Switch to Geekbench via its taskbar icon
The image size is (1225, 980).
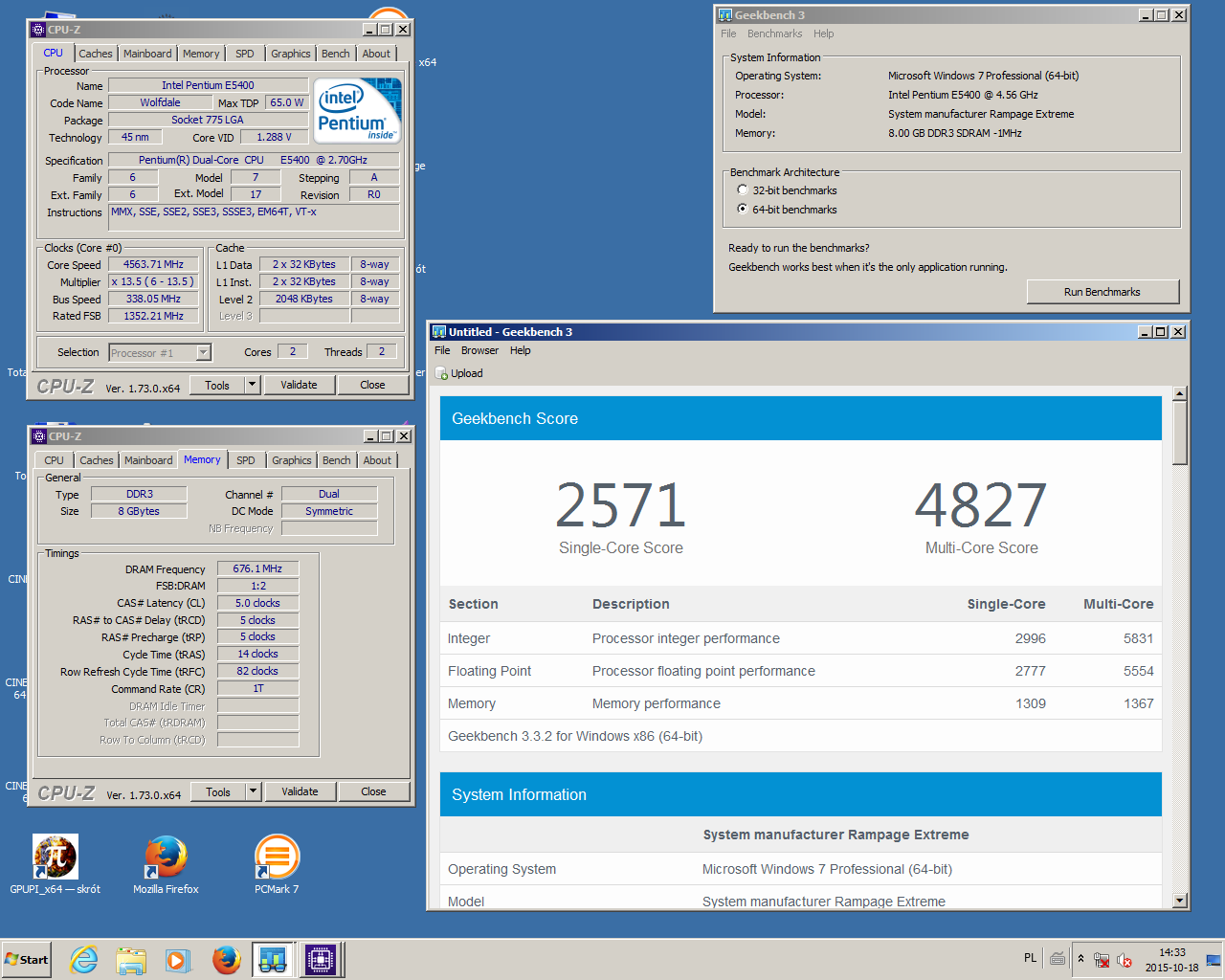pyautogui.click(x=273, y=959)
